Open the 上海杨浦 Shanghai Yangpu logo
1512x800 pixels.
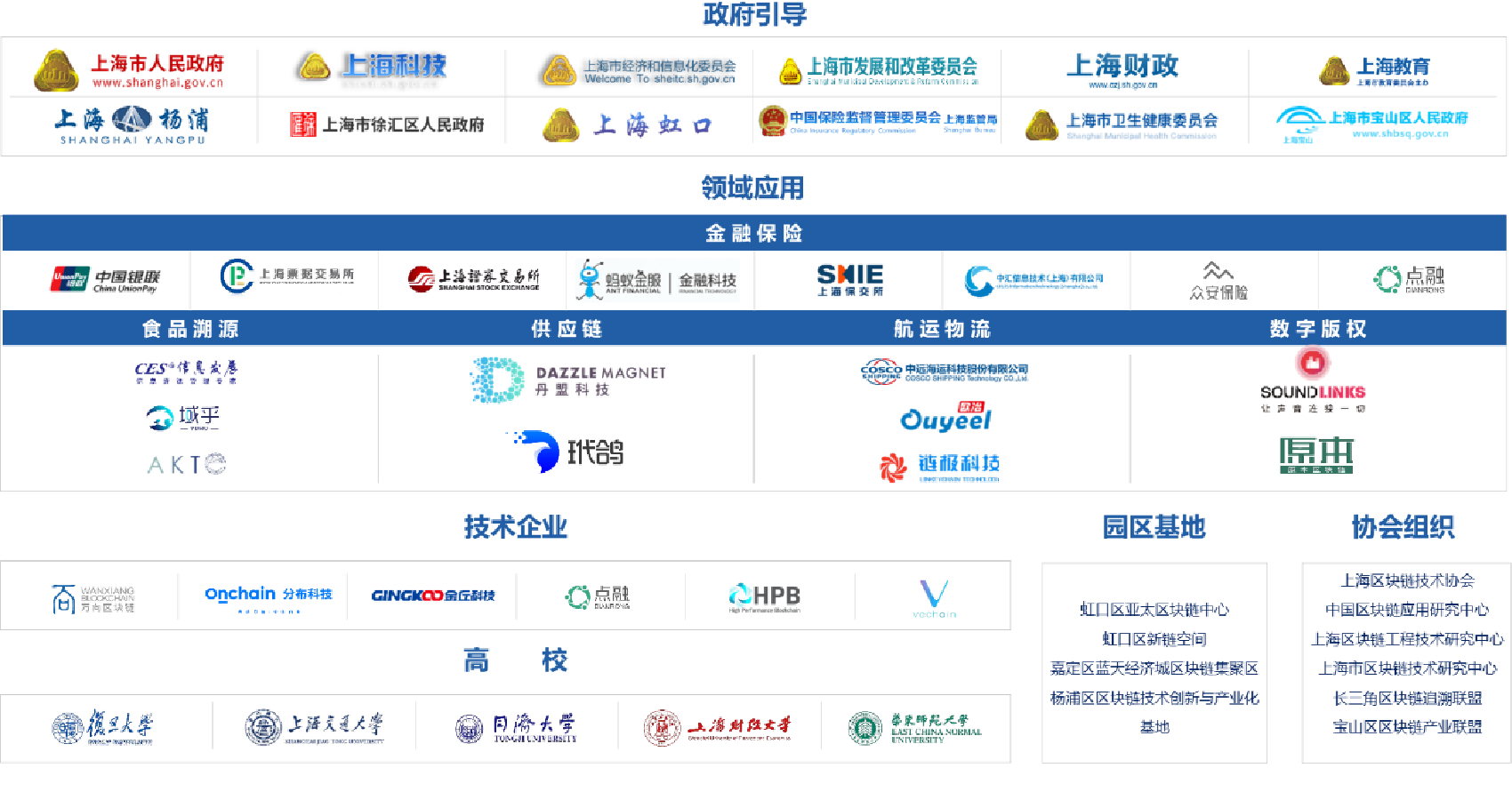(x=132, y=124)
